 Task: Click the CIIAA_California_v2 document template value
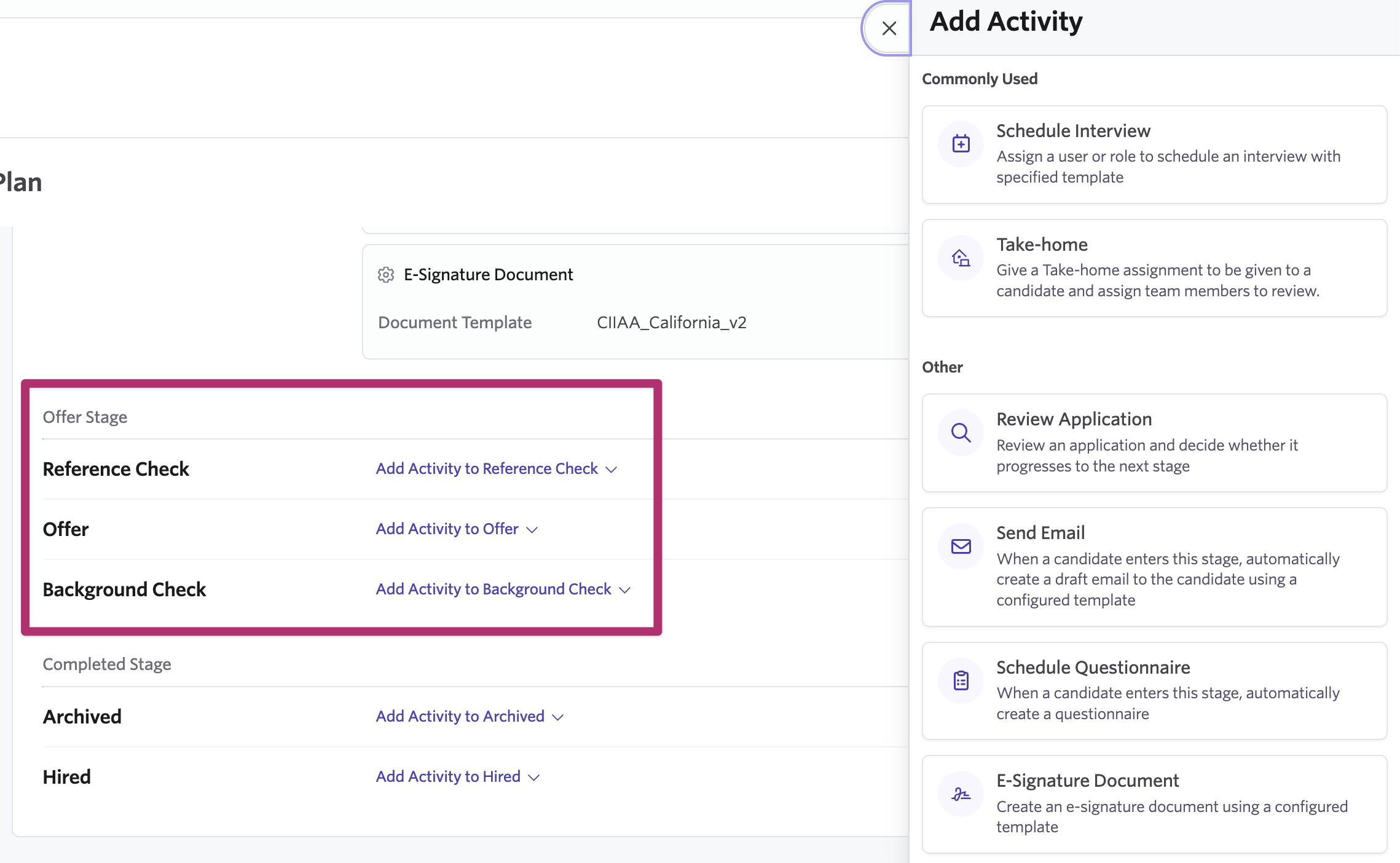(671, 323)
